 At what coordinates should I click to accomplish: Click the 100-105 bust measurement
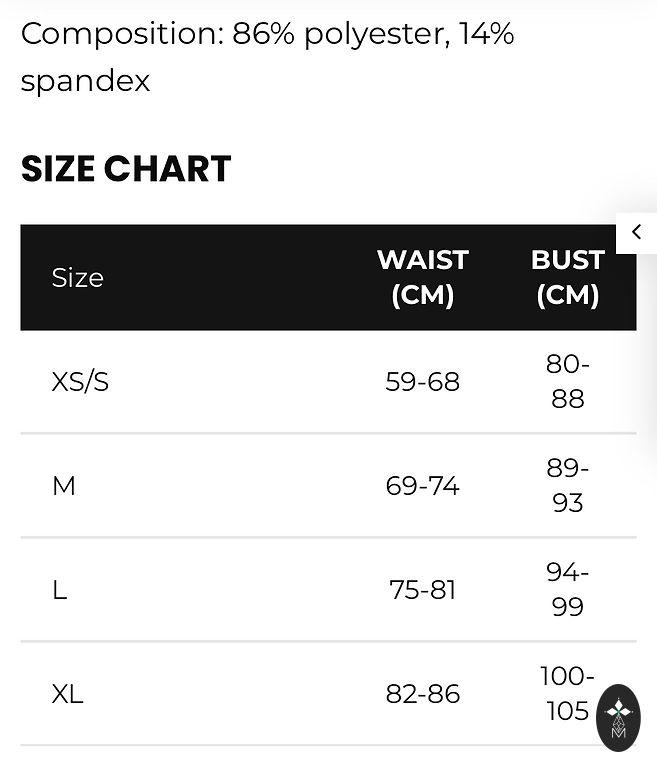click(567, 694)
